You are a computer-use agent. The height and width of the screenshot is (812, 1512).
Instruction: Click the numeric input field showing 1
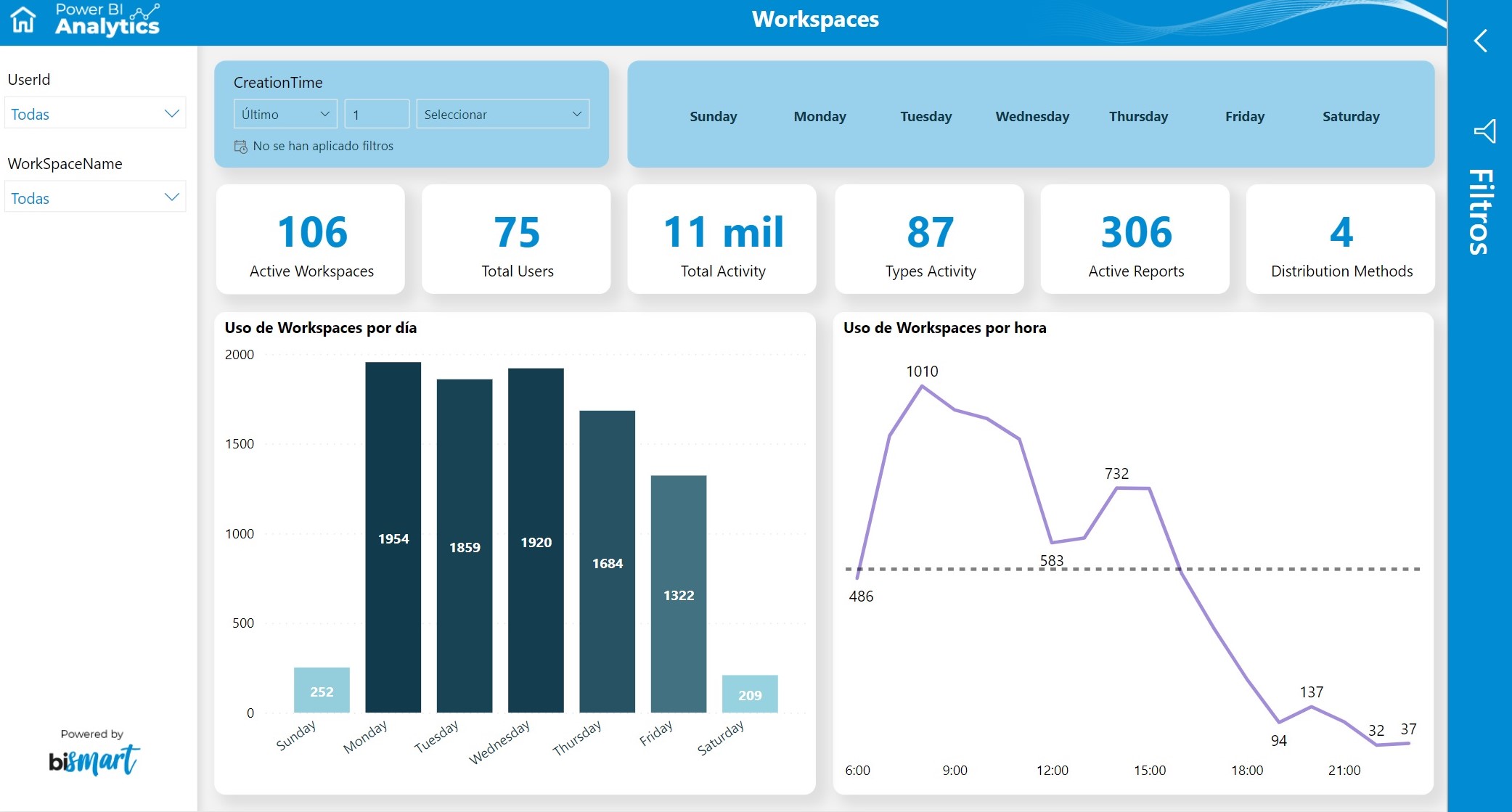tap(377, 114)
